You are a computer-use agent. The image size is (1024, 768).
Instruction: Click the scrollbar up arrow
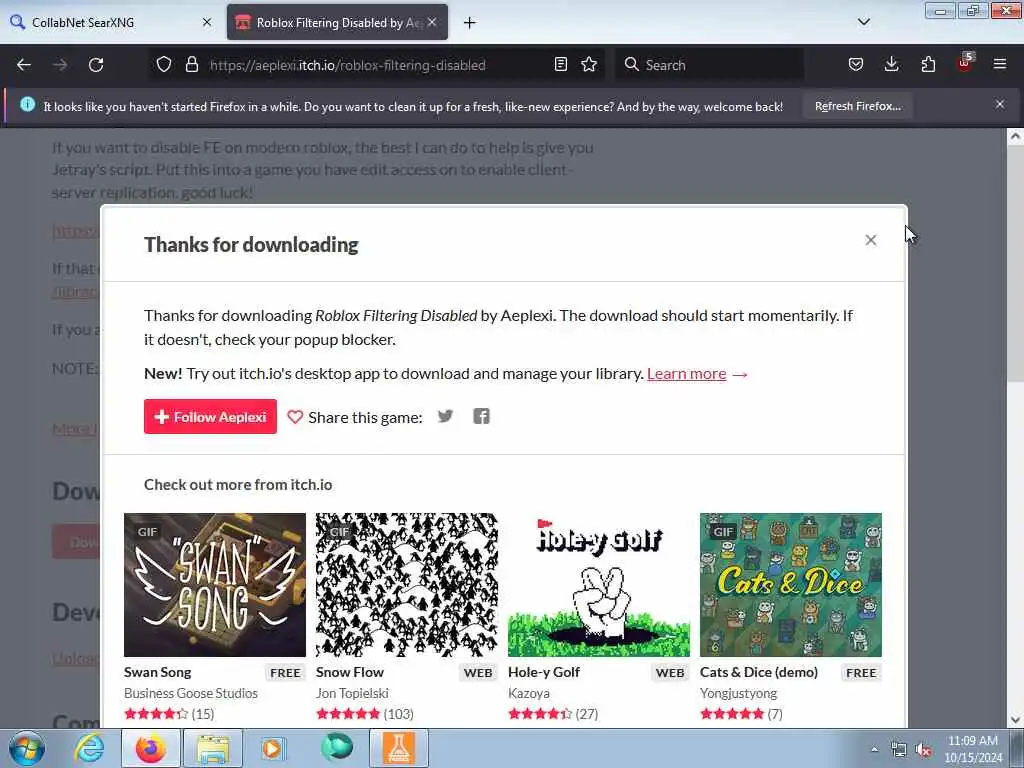pyautogui.click(x=1015, y=136)
